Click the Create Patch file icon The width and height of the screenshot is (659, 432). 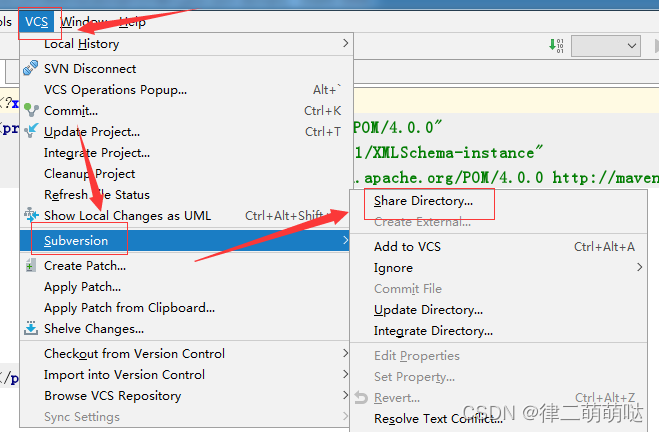point(30,265)
